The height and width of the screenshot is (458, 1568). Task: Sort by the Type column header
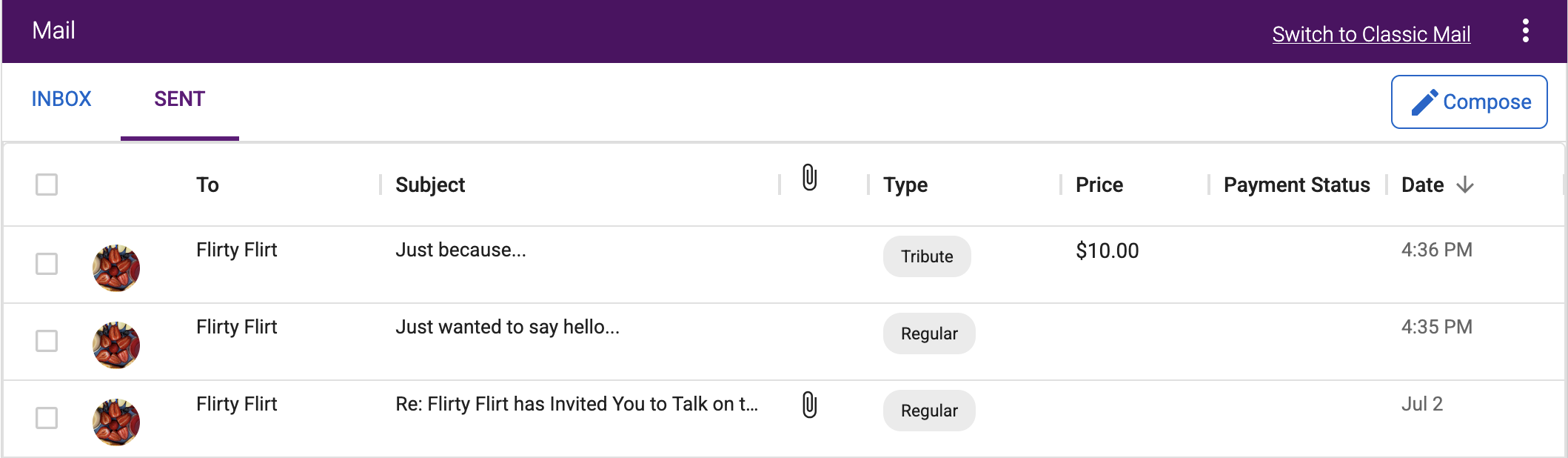tap(905, 185)
